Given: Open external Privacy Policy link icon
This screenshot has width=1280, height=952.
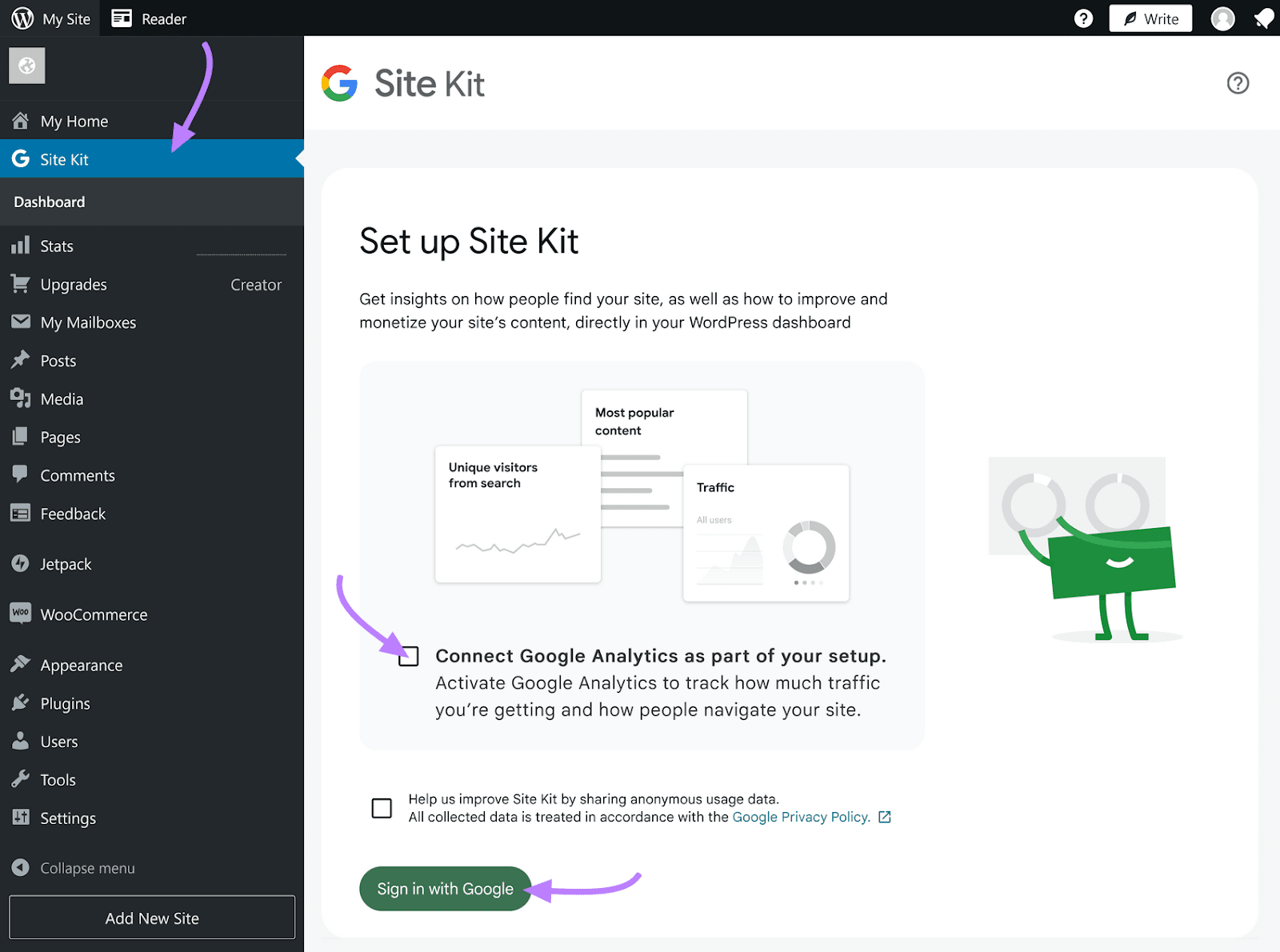Looking at the screenshot, I should pos(885,817).
